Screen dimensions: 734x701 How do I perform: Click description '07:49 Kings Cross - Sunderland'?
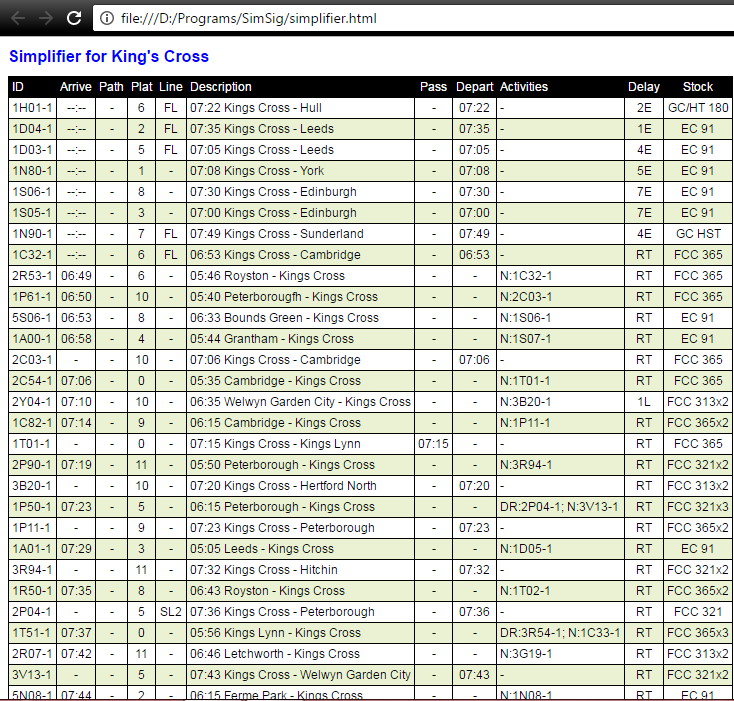pyautogui.click(x=277, y=234)
